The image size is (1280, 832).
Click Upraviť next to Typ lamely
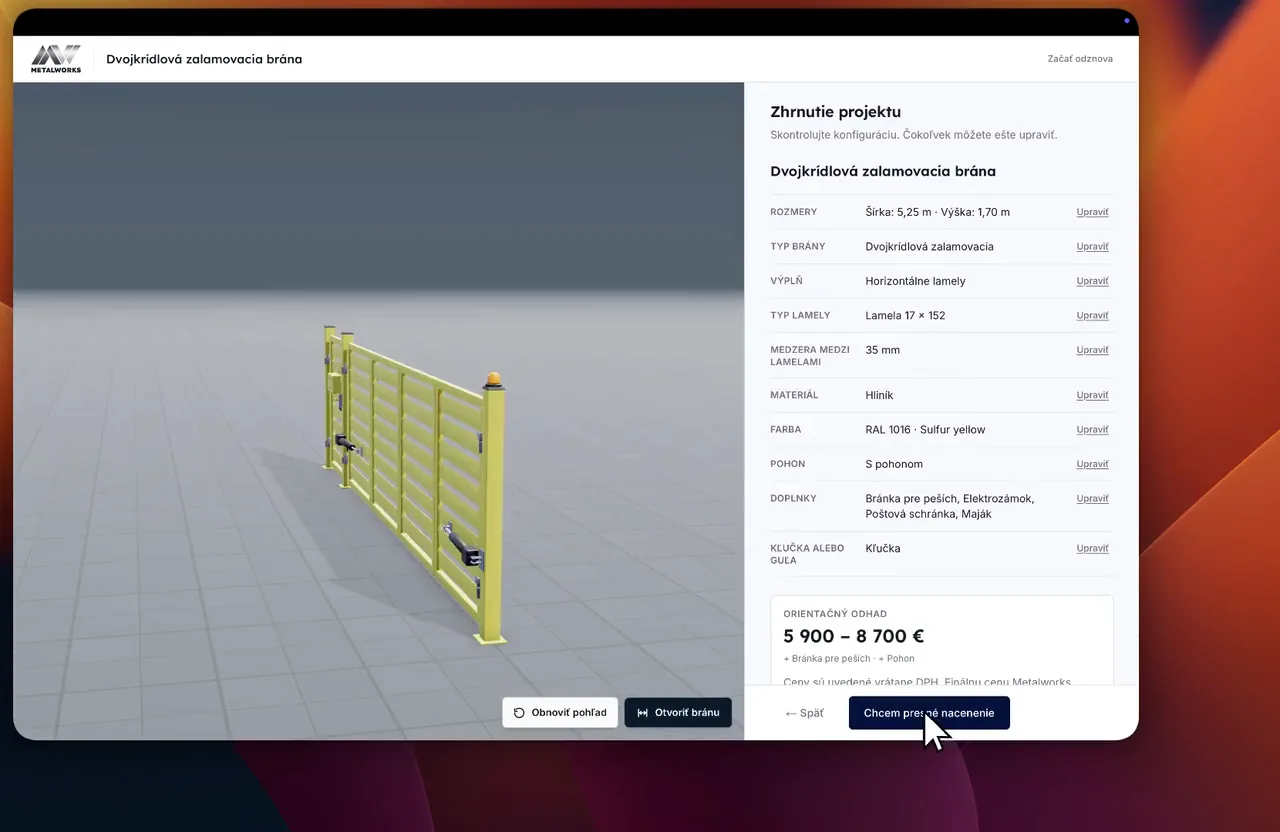click(x=1092, y=316)
